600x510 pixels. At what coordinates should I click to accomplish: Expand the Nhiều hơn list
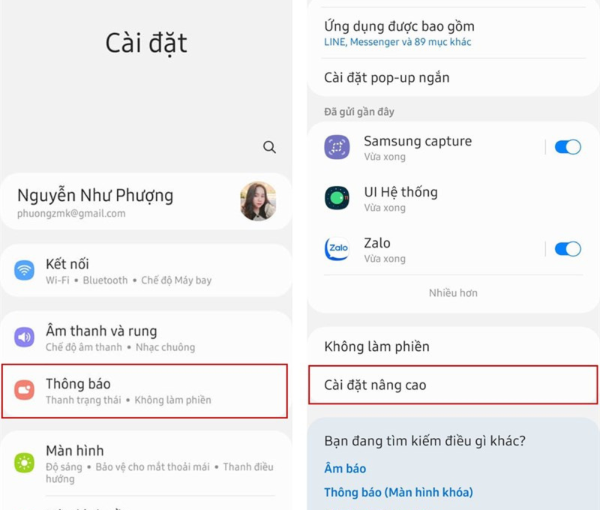click(x=453, y=293)
